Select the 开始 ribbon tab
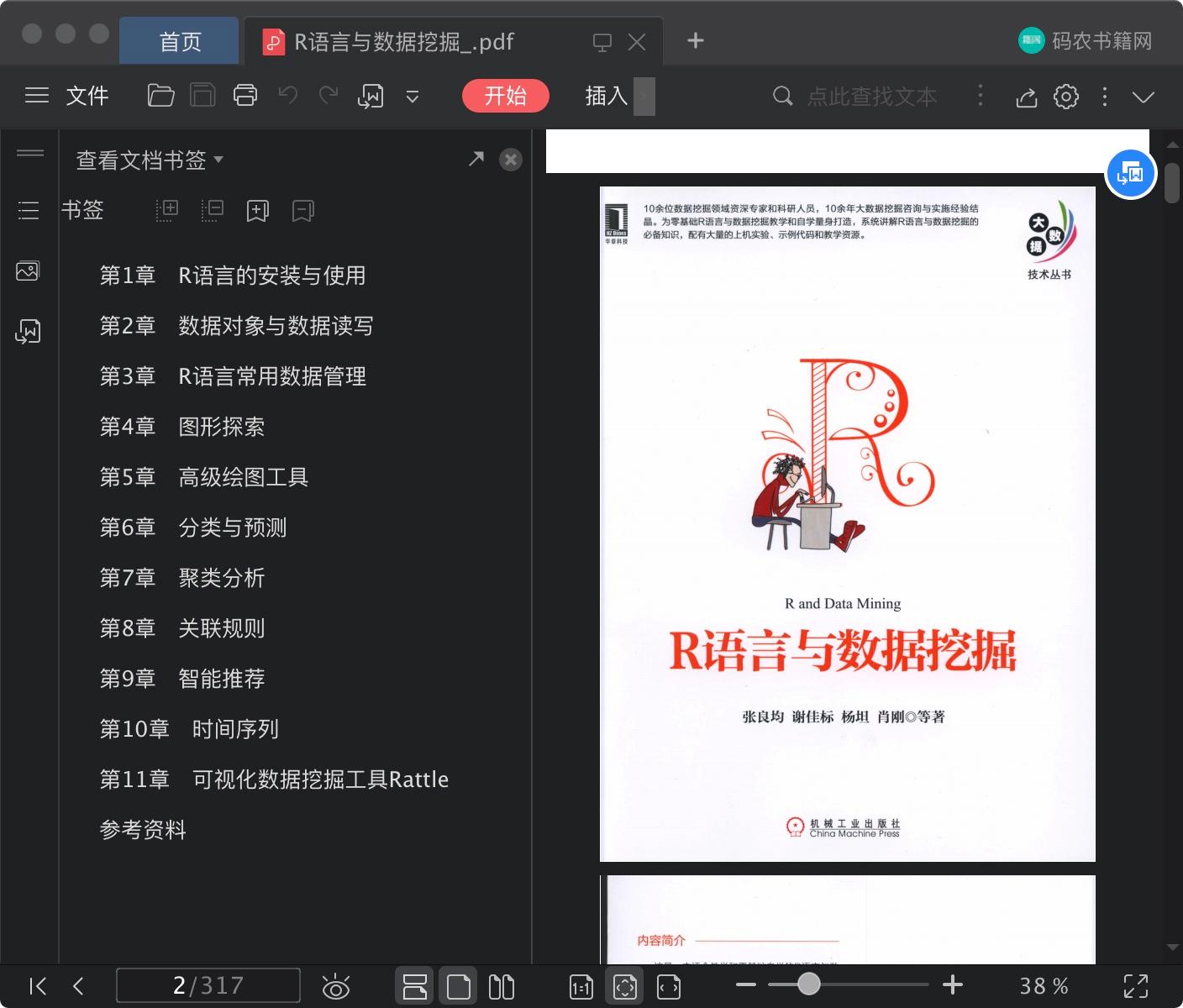This screenshot has height=1008, width=1183. [506, 96]
